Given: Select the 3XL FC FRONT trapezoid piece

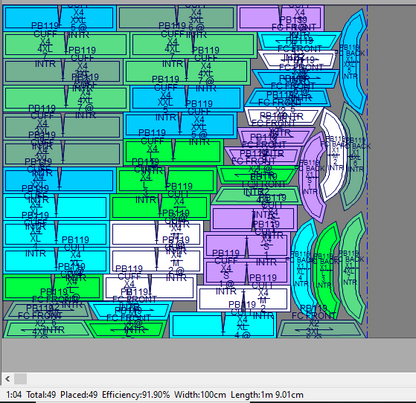Looking at the screenshot, I should coord(321,329).
